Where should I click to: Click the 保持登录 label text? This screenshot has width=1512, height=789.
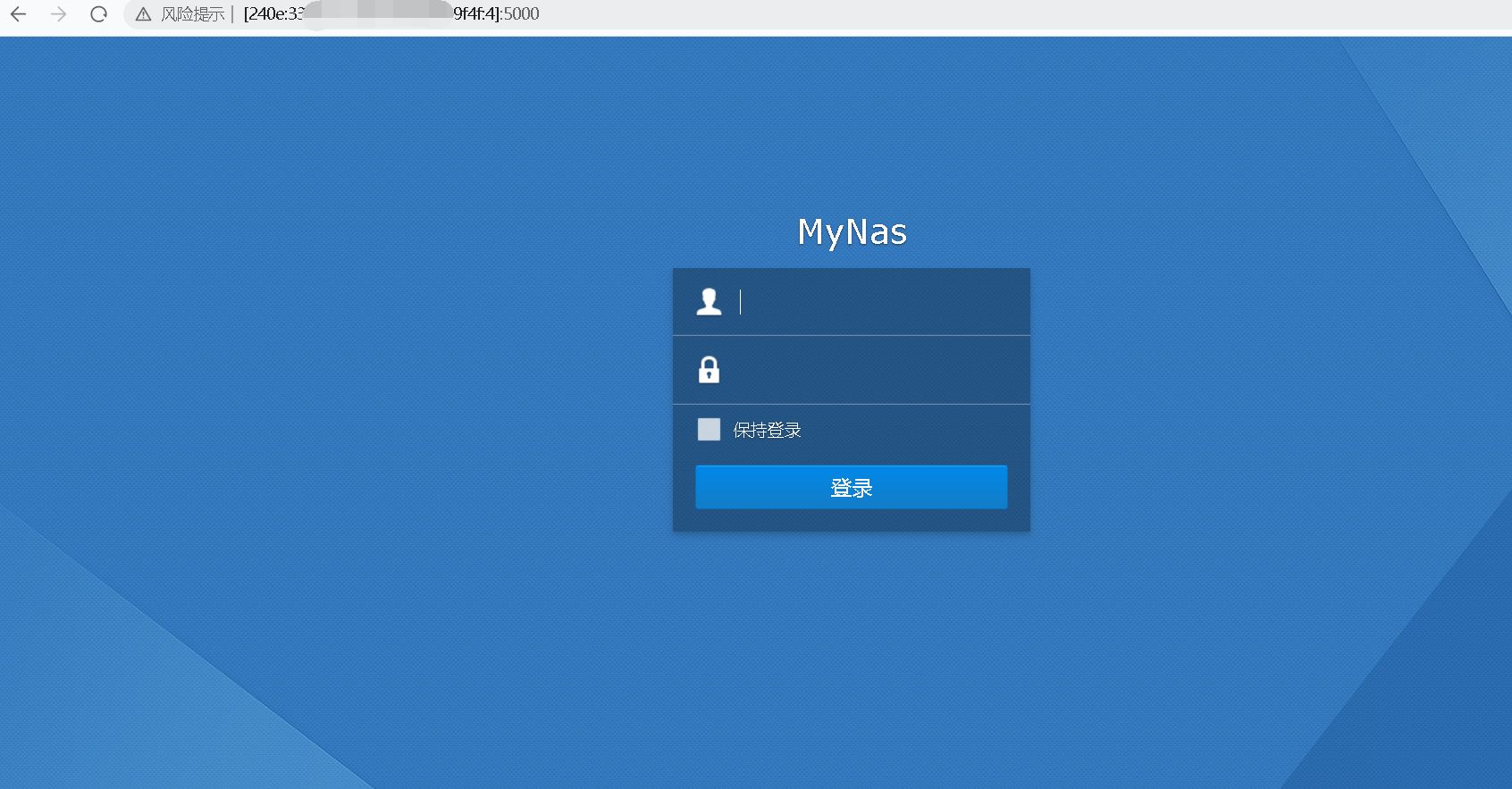[x=767, y=431]
